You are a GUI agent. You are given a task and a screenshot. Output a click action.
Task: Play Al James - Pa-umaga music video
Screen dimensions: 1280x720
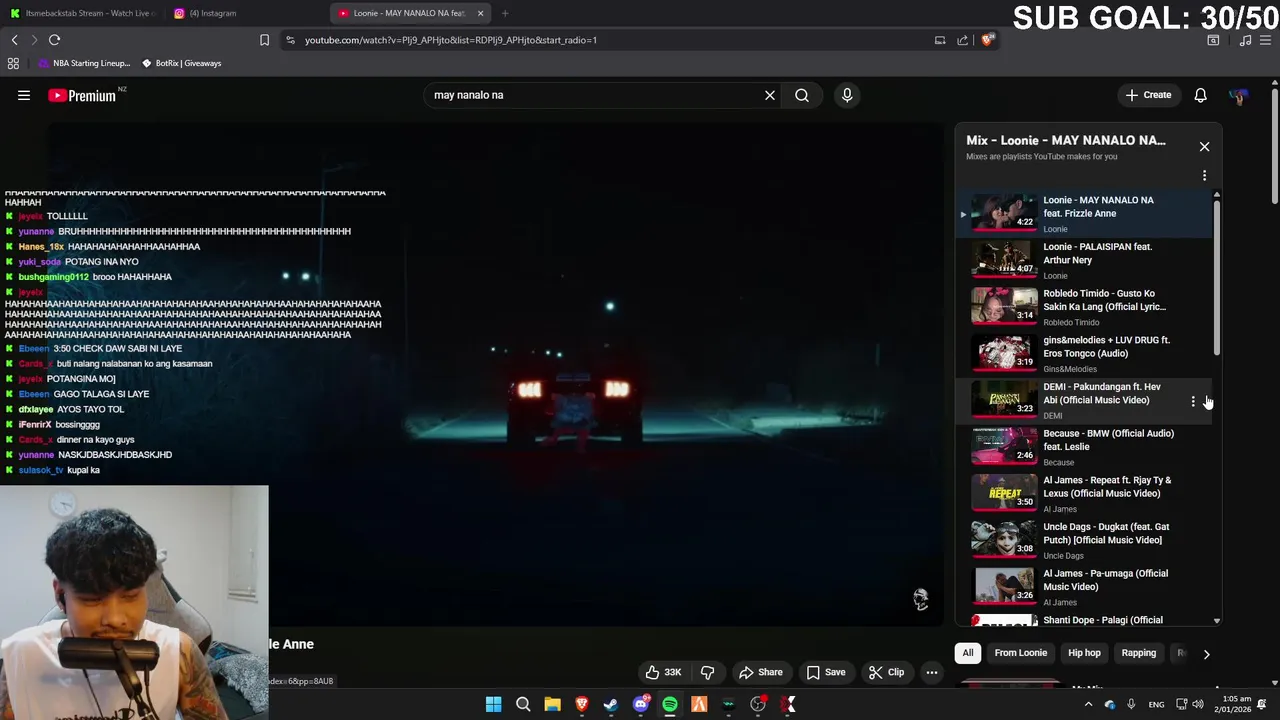pyautogui.click(x=1083, y=587)
